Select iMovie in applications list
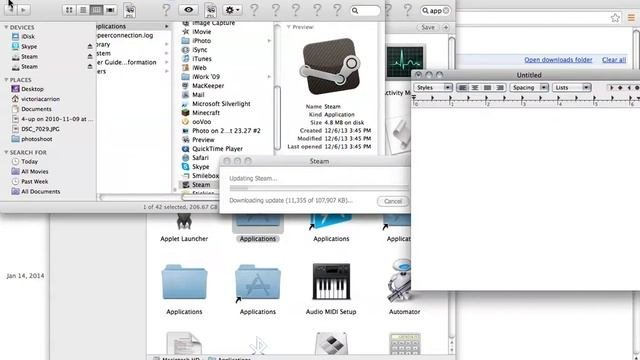This screenshot has width=640, height=360. click(x=202, y=31)
